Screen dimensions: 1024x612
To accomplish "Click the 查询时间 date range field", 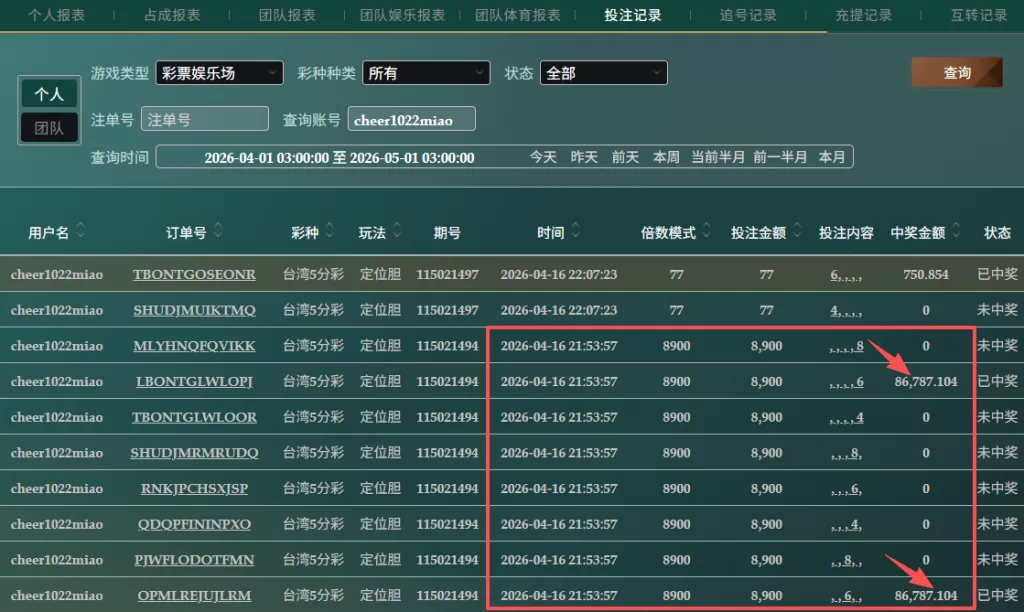I will pos(340,158).
